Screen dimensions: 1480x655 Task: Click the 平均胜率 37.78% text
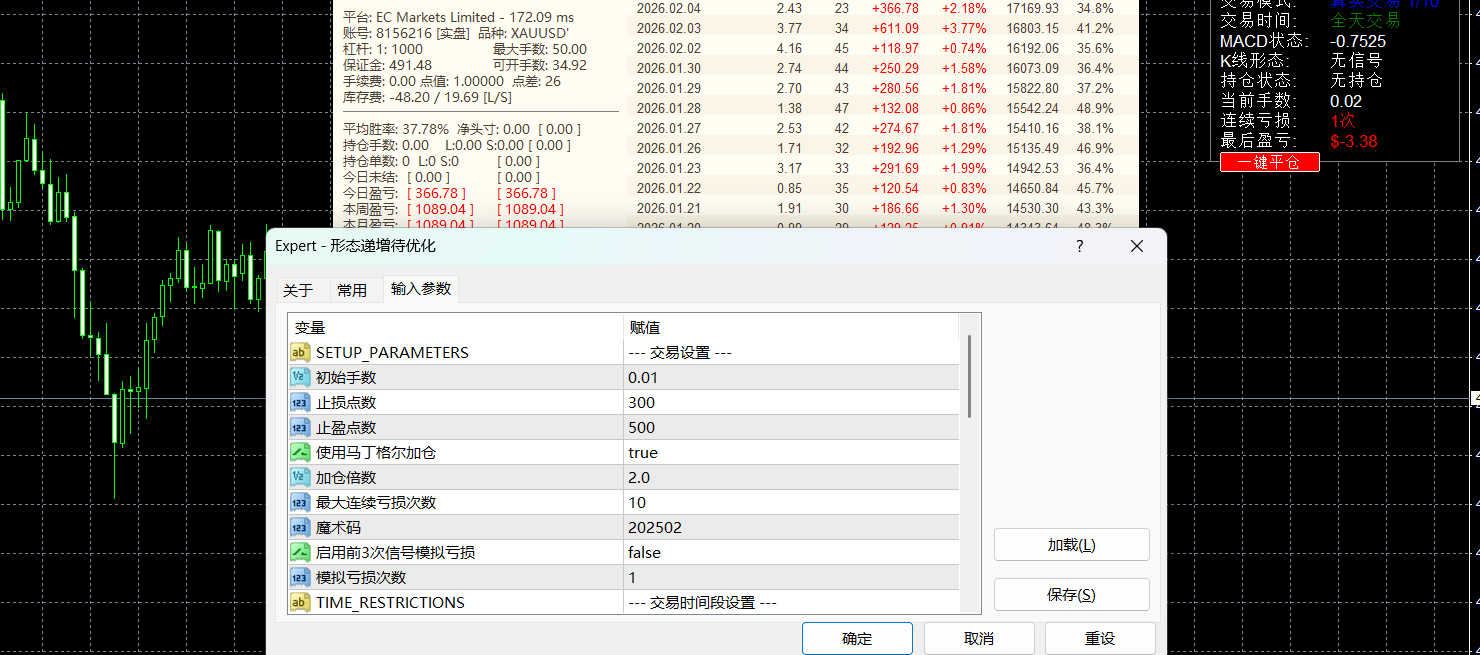pyautogui.click(x=396, y=129)
